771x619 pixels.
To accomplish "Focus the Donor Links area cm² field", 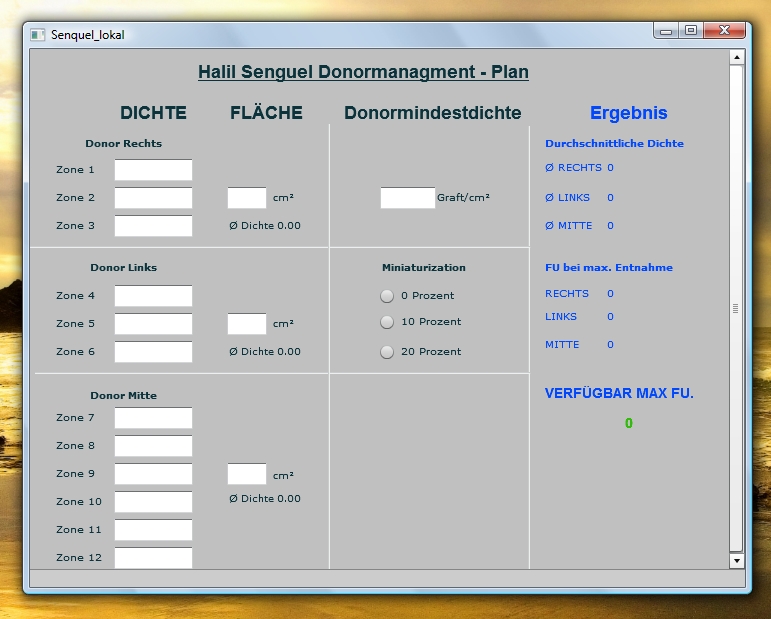I will [x=247, y=324].
